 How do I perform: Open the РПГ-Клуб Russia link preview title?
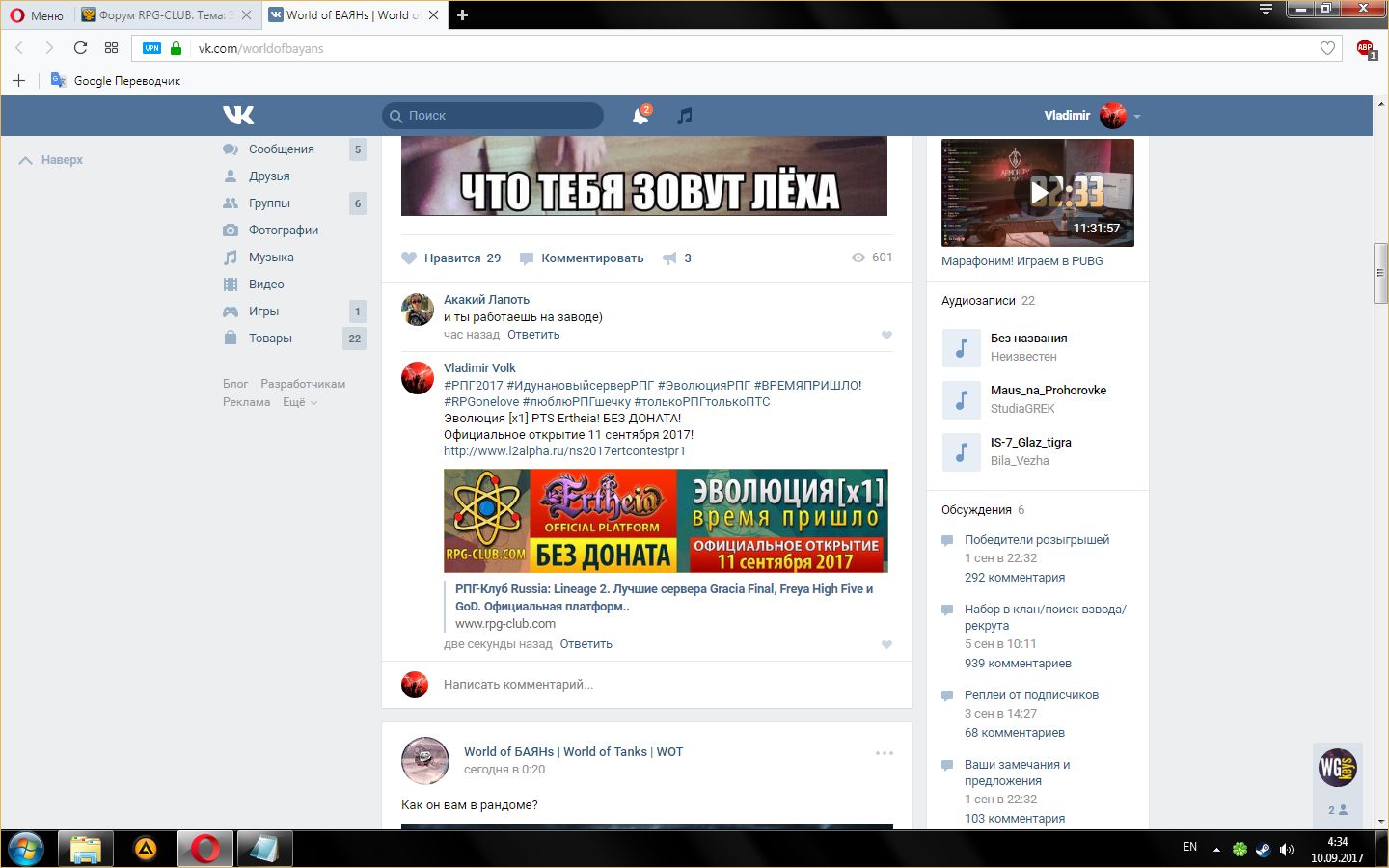click(664, 598)
